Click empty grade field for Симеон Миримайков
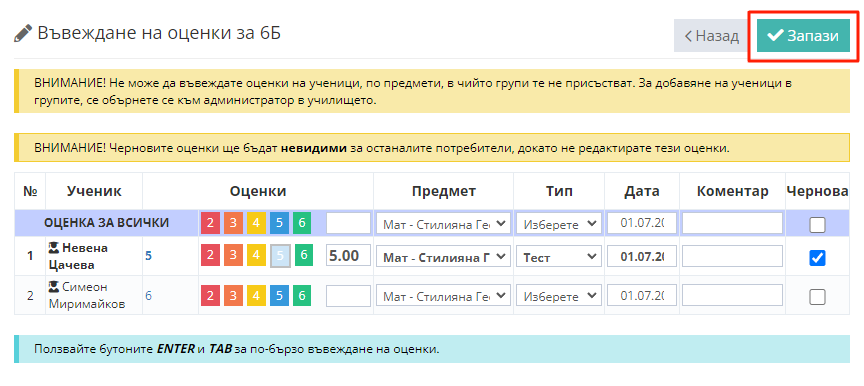864x386 pixels. pyautogui.click(x=348, y=296)
